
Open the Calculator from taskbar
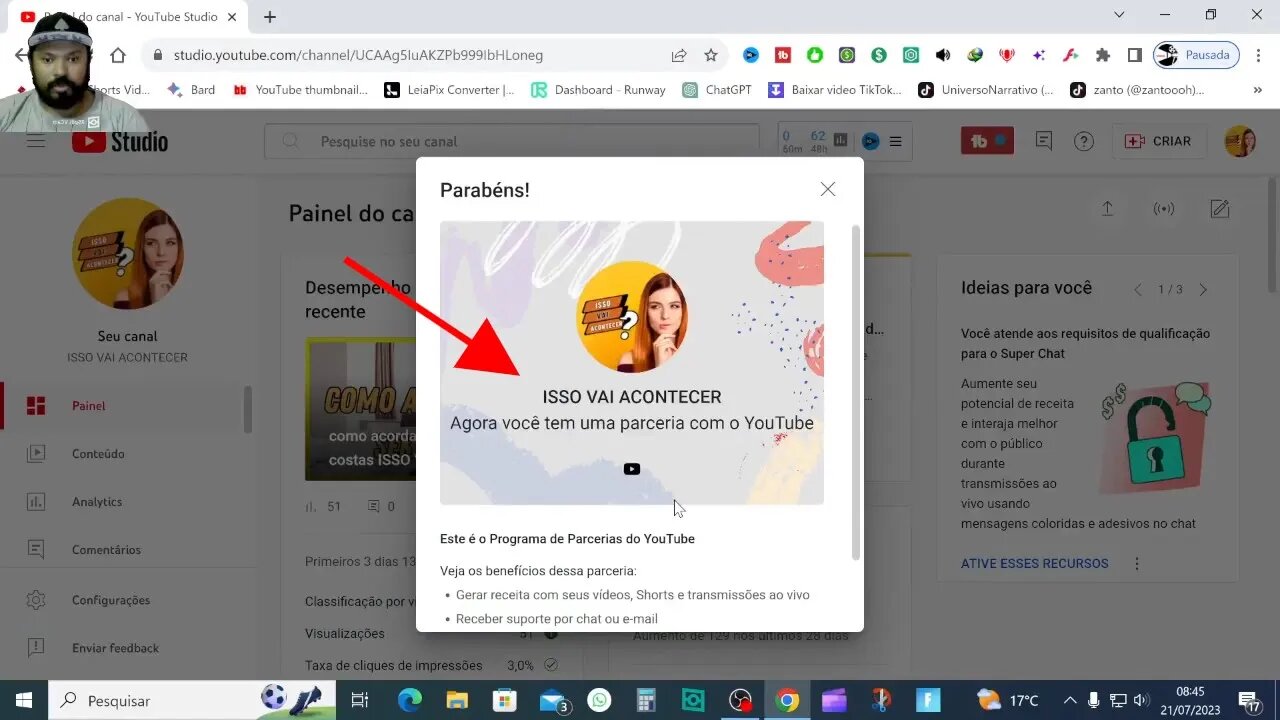pos(646,700)
